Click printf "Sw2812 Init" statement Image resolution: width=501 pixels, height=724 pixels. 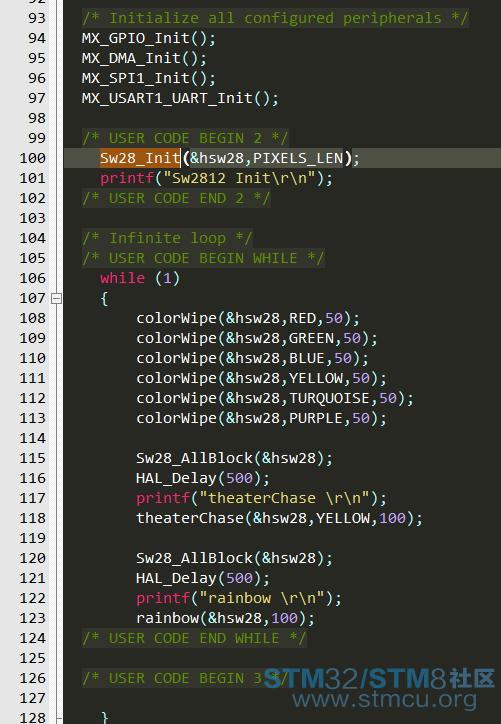tap(216, 178)
